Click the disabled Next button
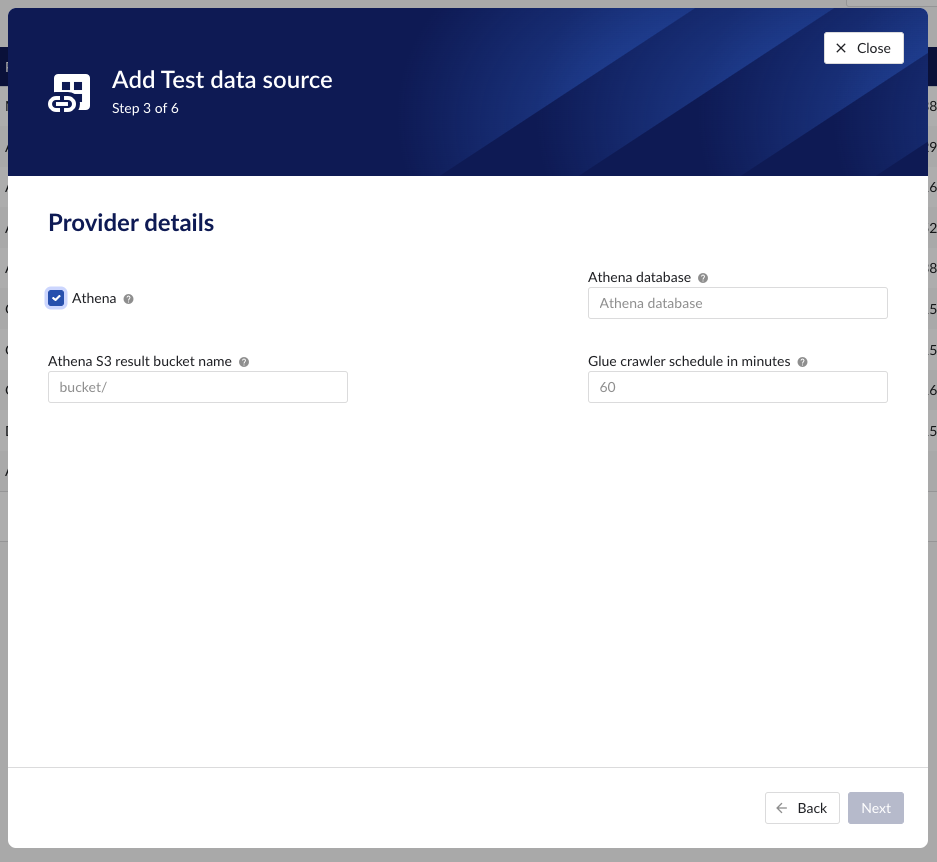The image size is (937, 862). tap(875, 807)
